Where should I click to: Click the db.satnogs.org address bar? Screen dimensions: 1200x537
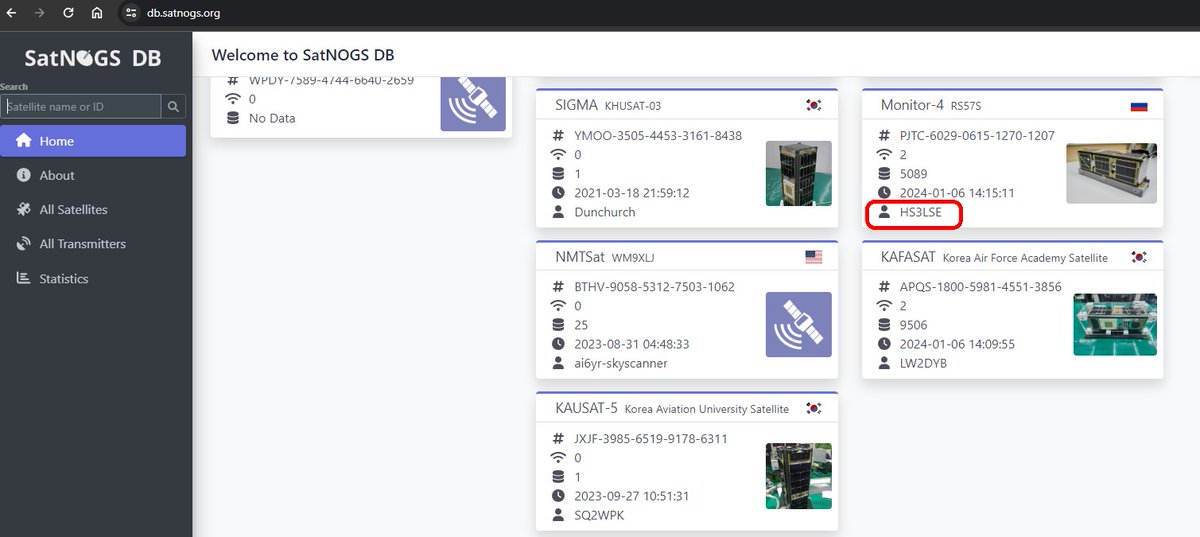pyautogui.click(x=183, y=13)
